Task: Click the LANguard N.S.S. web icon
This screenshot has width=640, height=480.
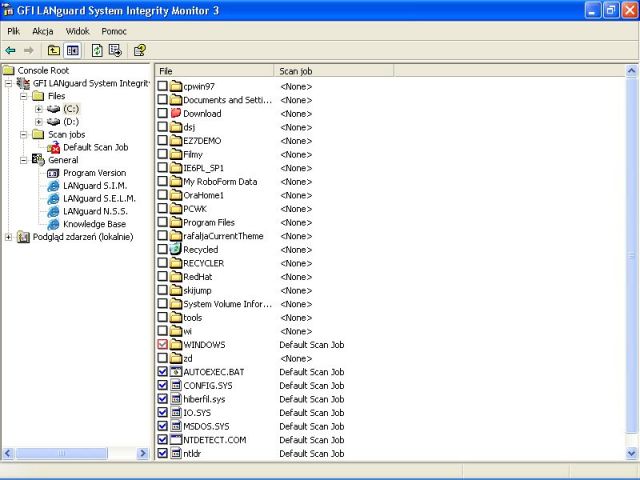Action: pyautogui.click(x=53, y=211)
